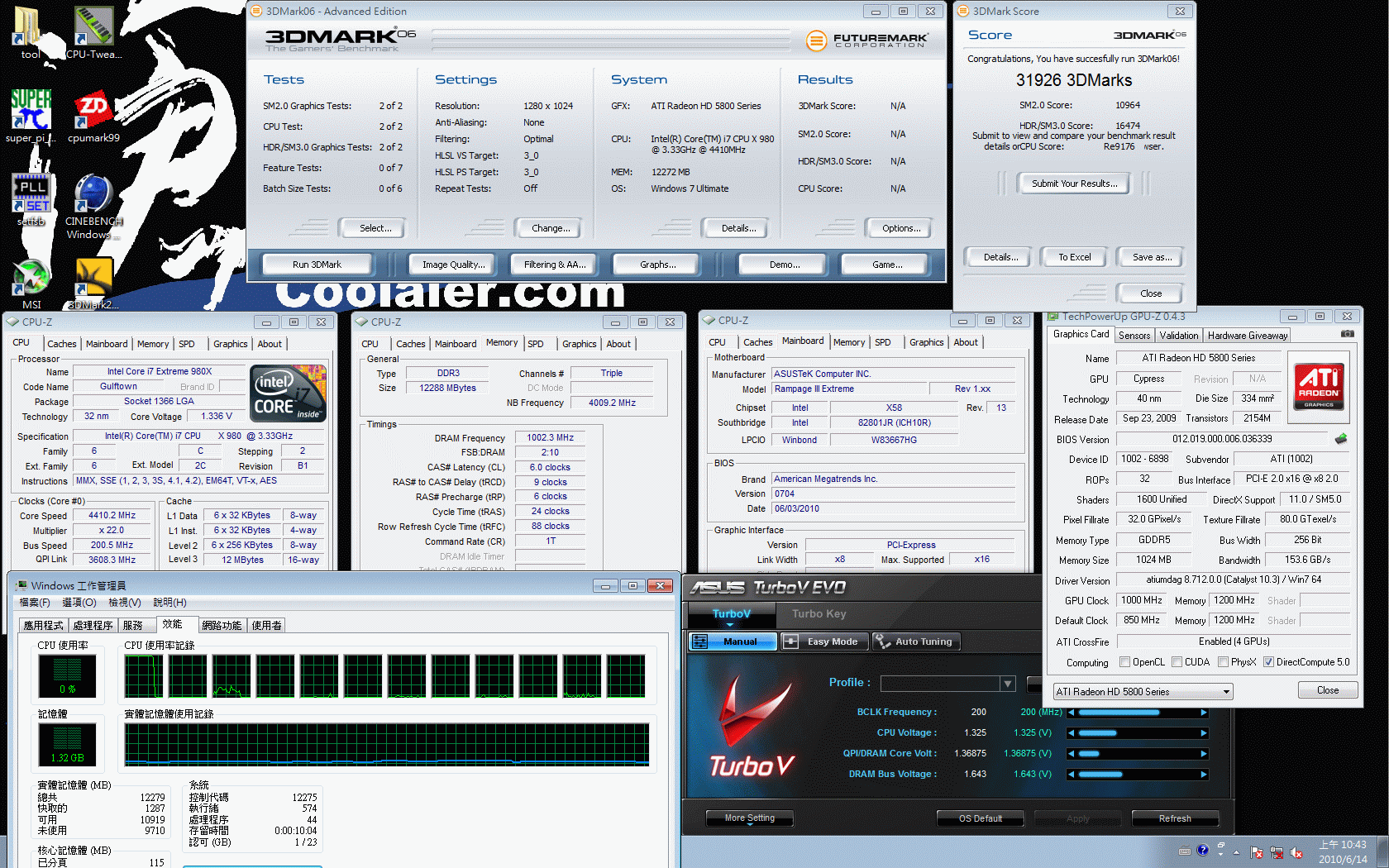
Task: Enable the CUDA checkbox in GPU-Z
Action: click(1177, 662)
